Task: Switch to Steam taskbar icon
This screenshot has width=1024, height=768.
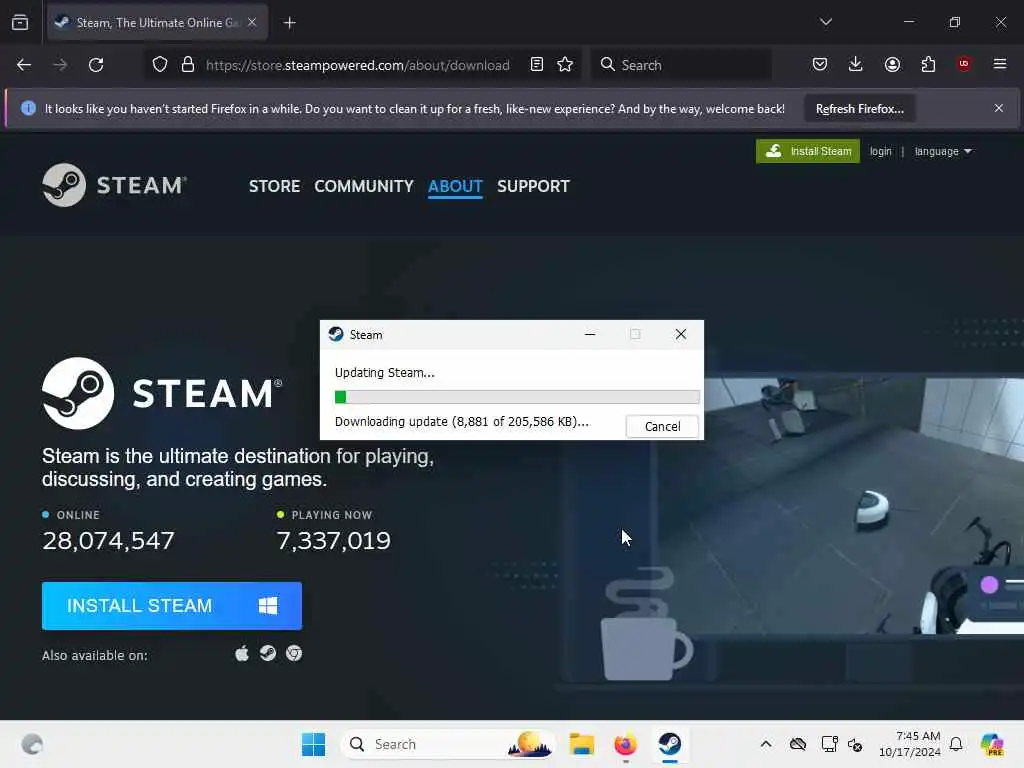Action: pyautogui.click(x=669, y=744)
